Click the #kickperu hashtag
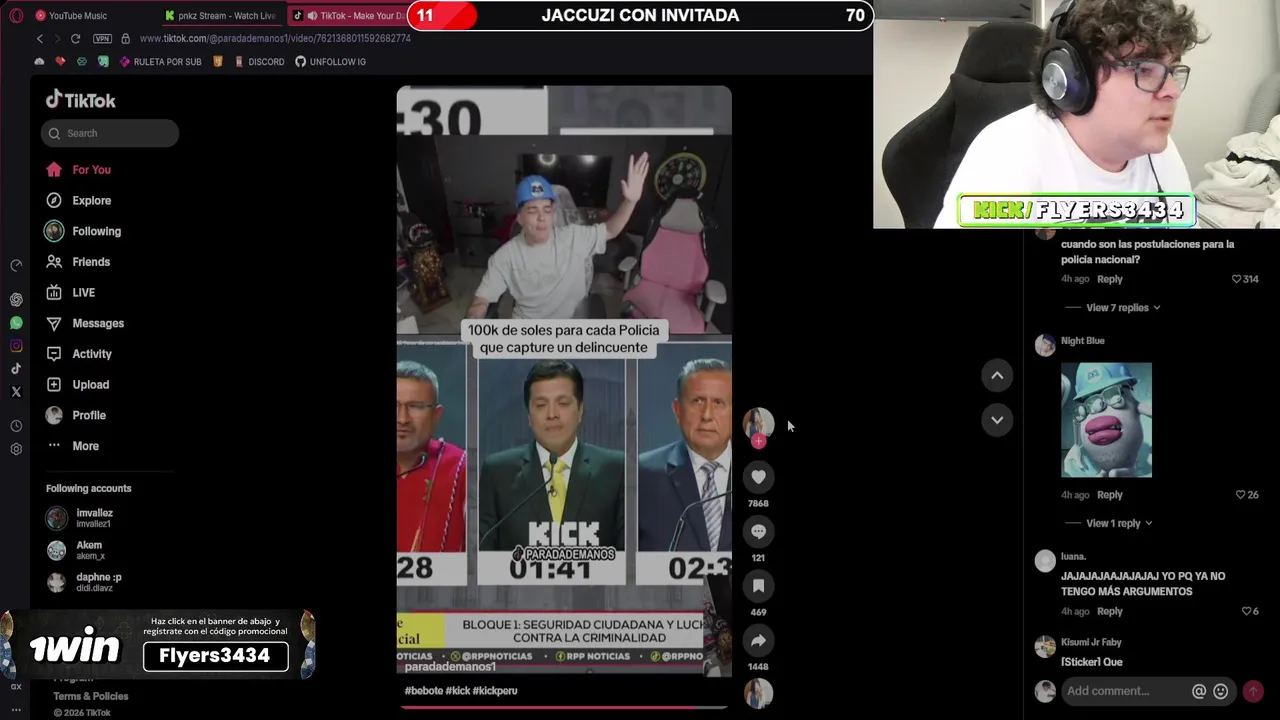 (495, 691)
